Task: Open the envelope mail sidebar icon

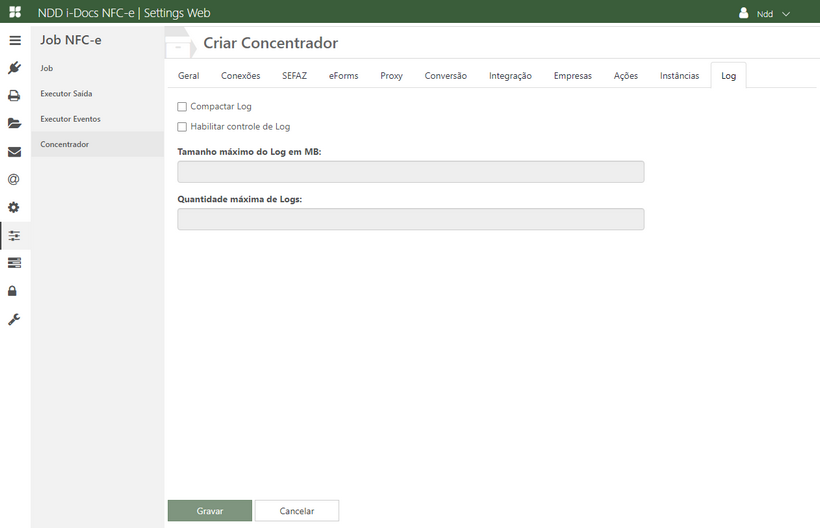Action: pyautogui.click(x=14, y=152)
